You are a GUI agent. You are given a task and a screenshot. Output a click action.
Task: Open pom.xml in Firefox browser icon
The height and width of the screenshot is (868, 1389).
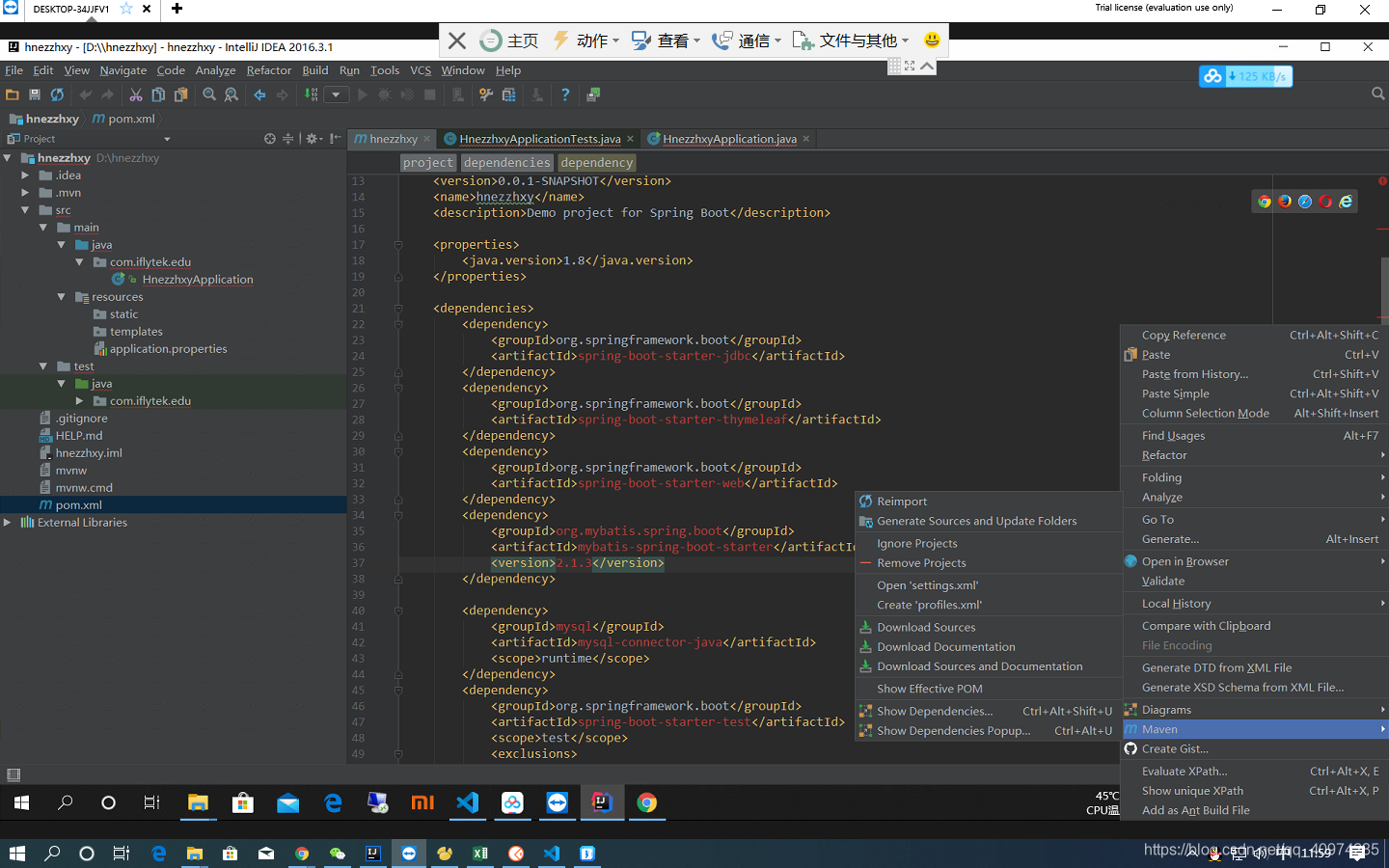[x=1285, y=202]
